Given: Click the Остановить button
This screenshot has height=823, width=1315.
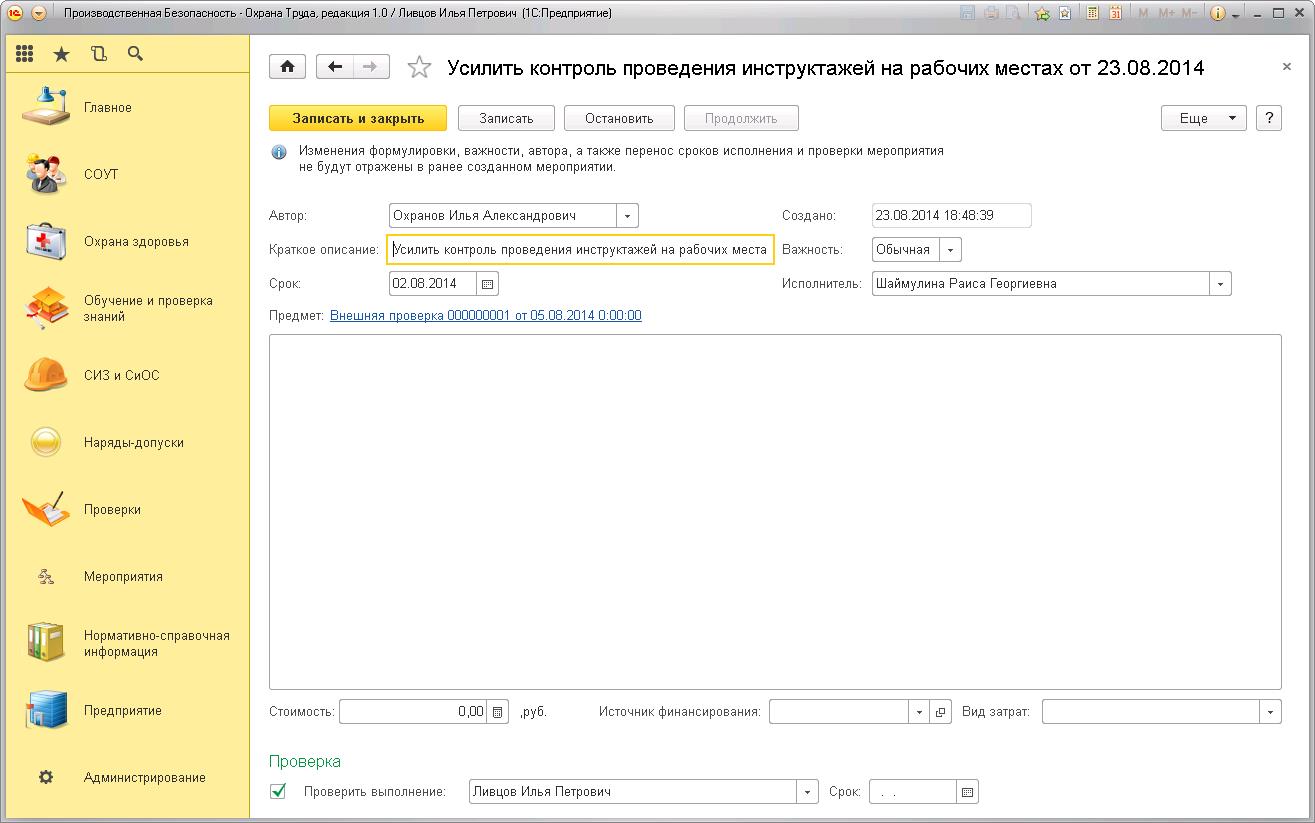Looking at the screenshot, I should [x=619, y=118].
